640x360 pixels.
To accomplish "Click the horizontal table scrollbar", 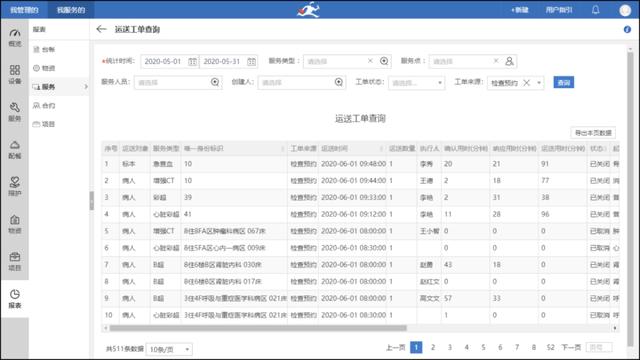I will 258,328.
